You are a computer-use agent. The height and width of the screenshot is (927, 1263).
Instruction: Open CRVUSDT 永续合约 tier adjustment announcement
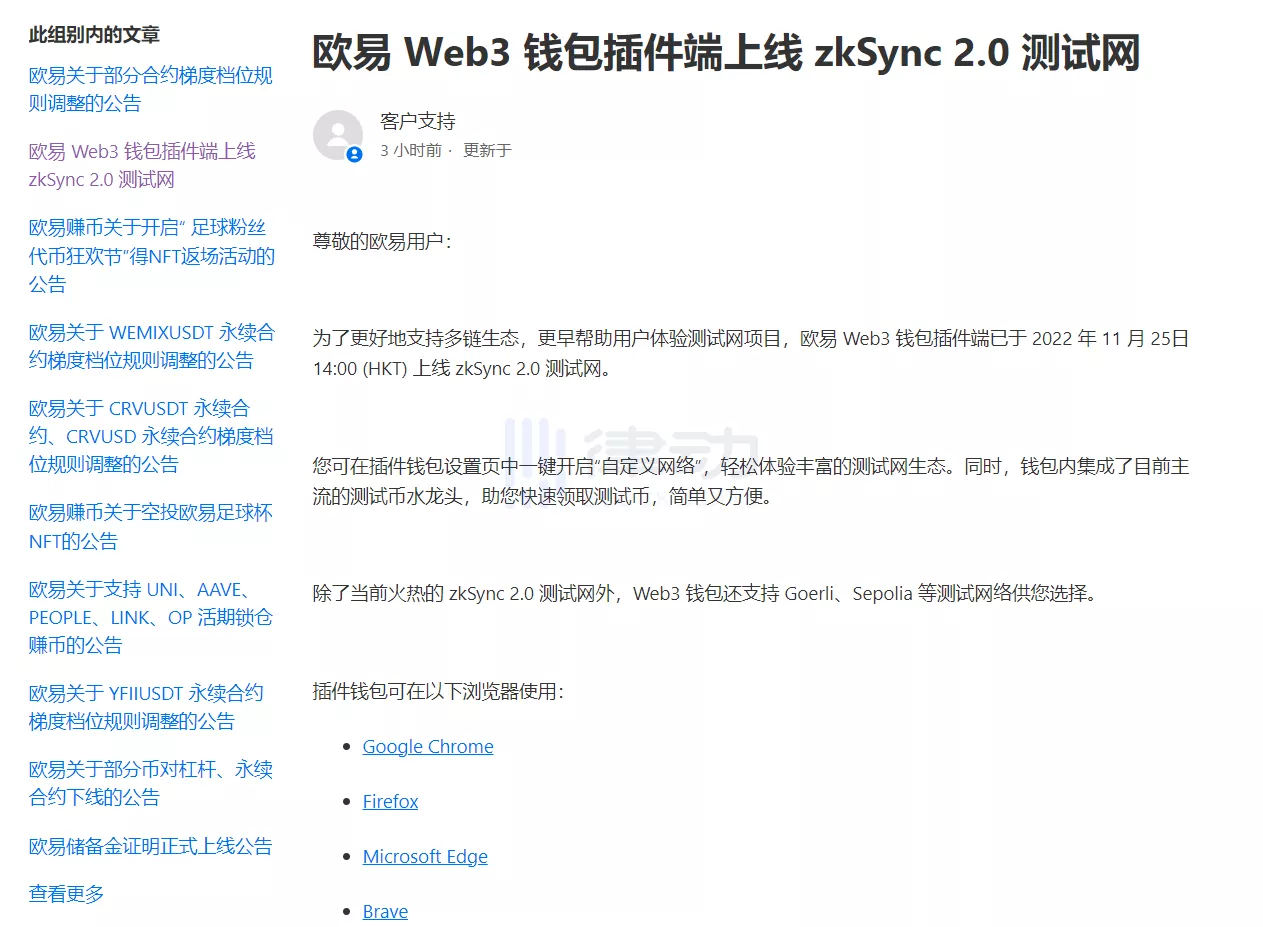tap(150, 436)
